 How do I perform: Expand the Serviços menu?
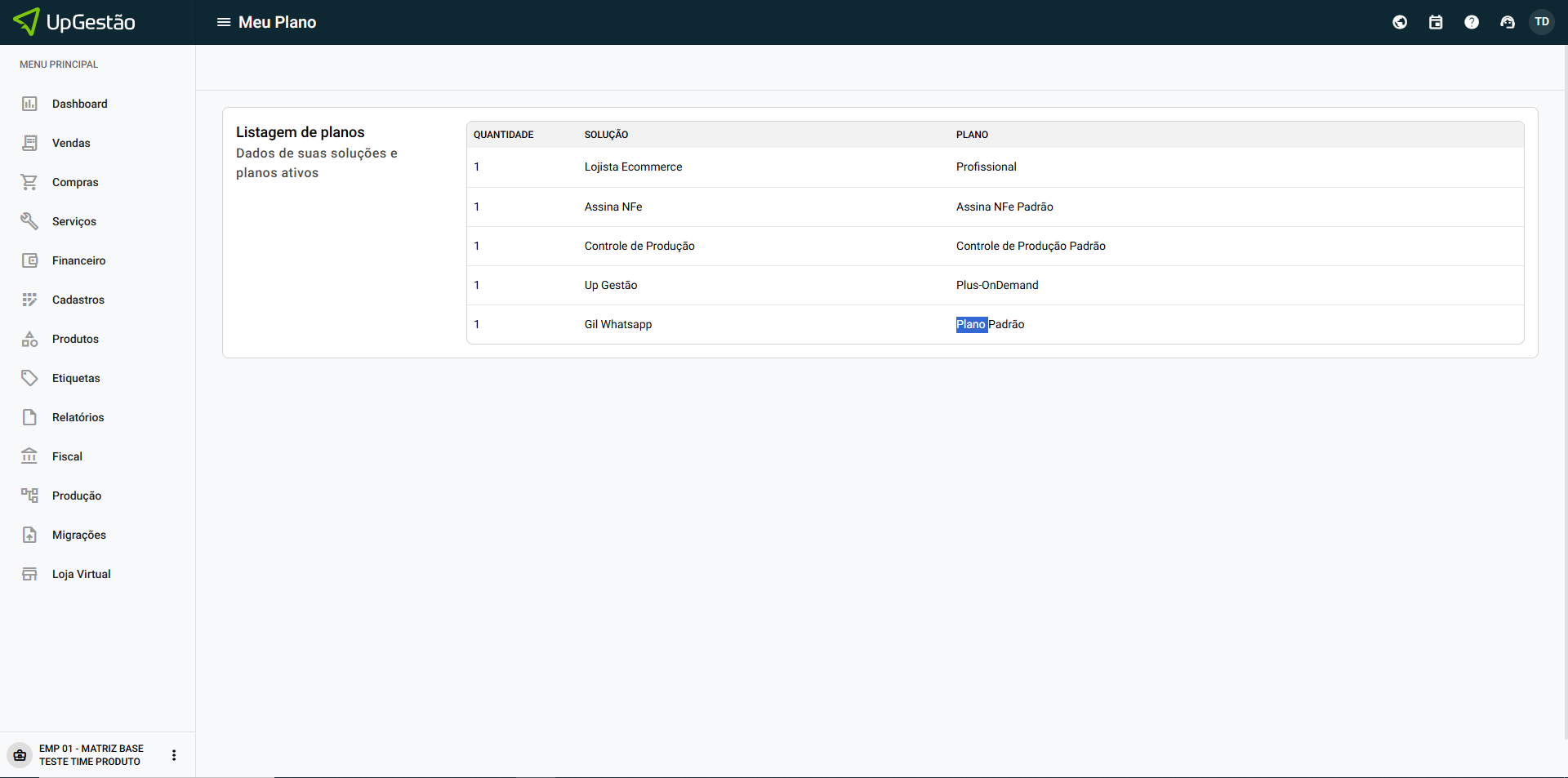point(73,221)
